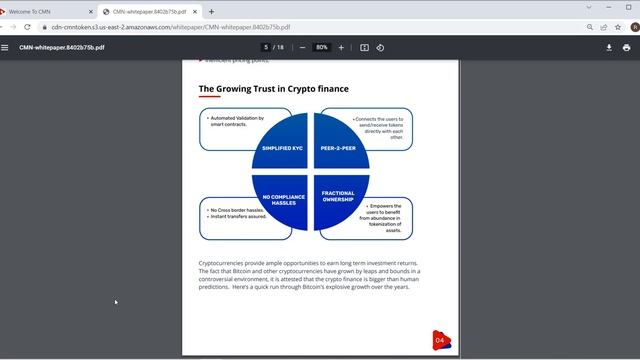Open a new browser tab
Screen dimensions: 640x360
tap(211, 12)
